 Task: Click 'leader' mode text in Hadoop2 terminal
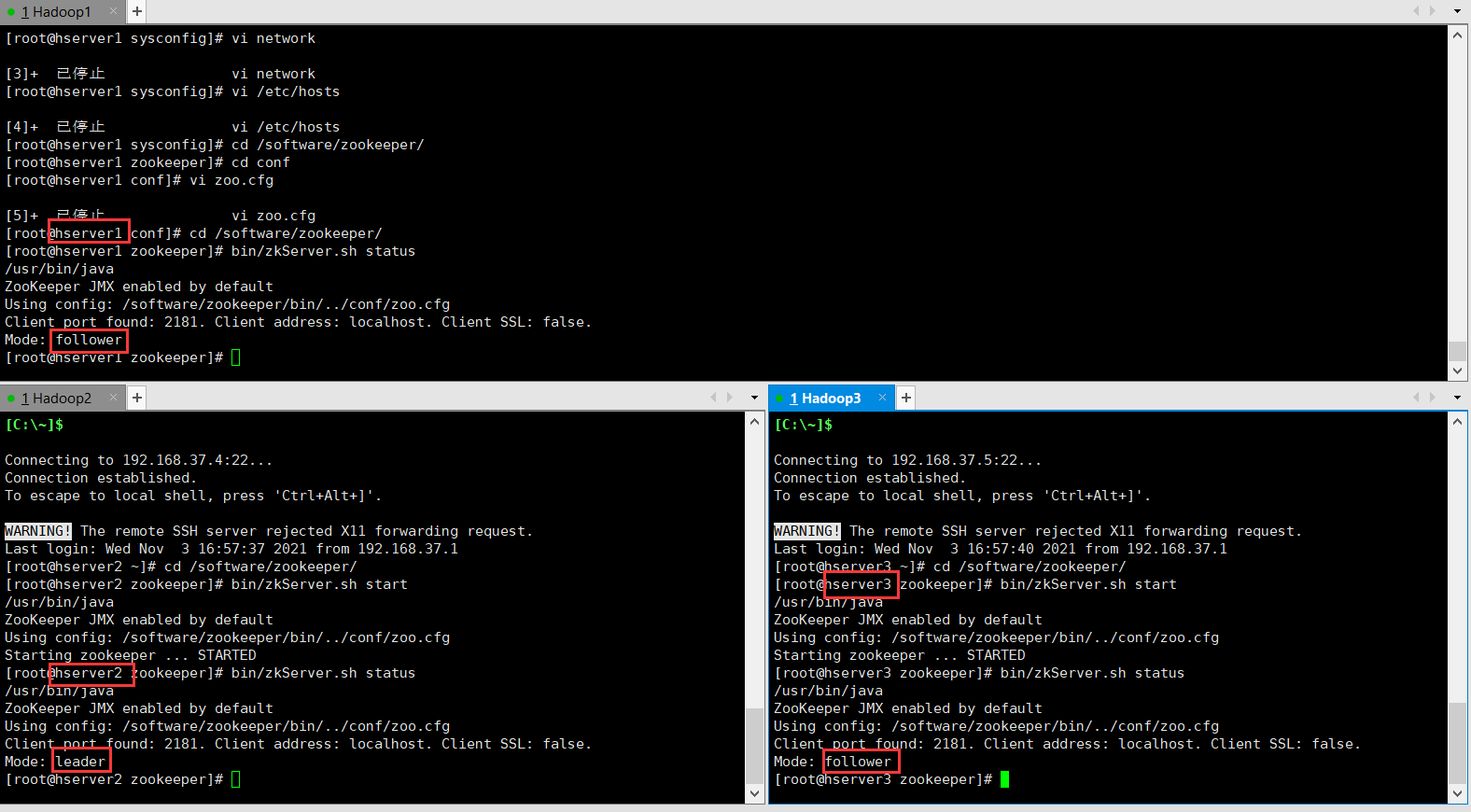point(80,762)
